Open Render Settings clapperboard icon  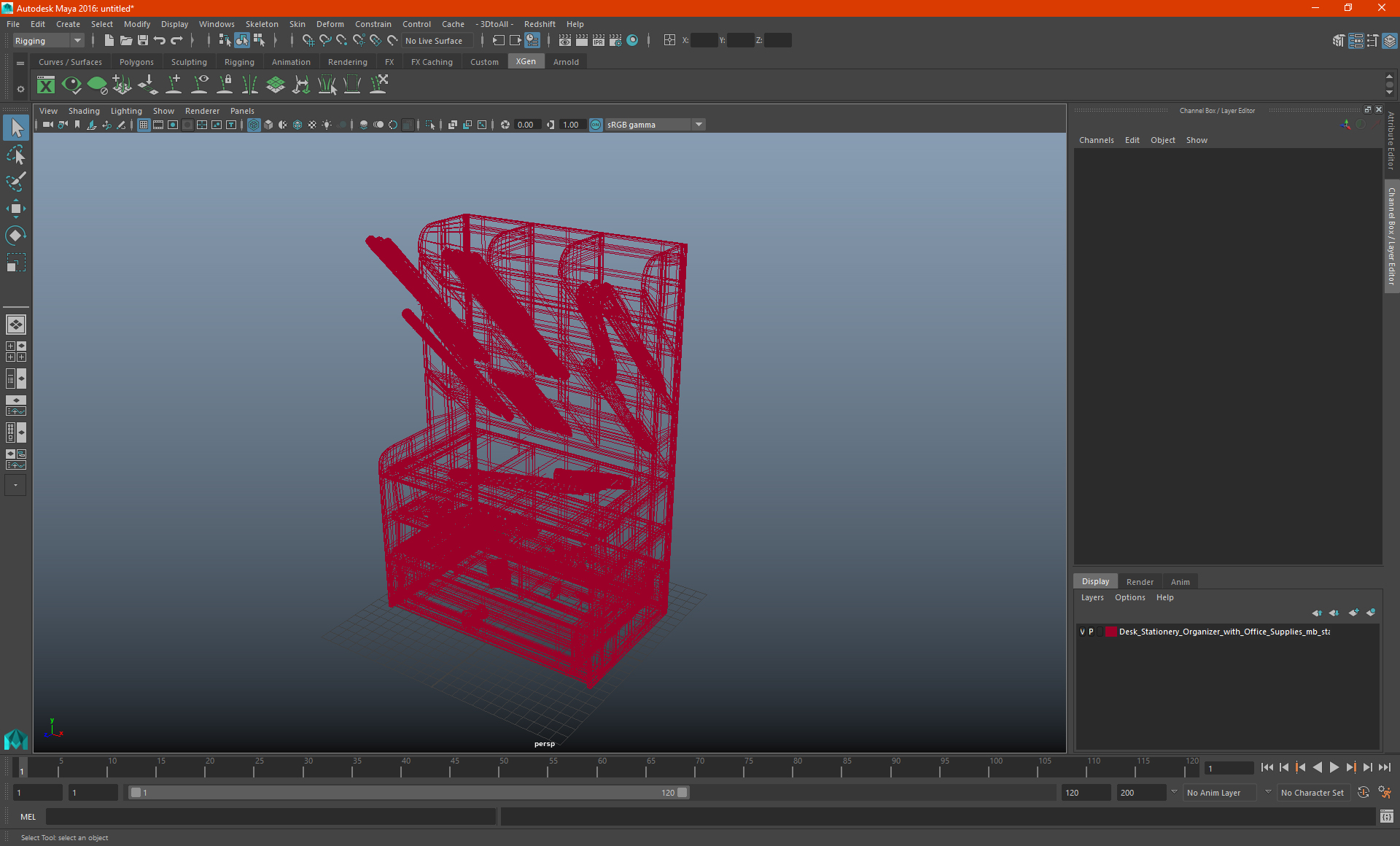tap(615, 41)
